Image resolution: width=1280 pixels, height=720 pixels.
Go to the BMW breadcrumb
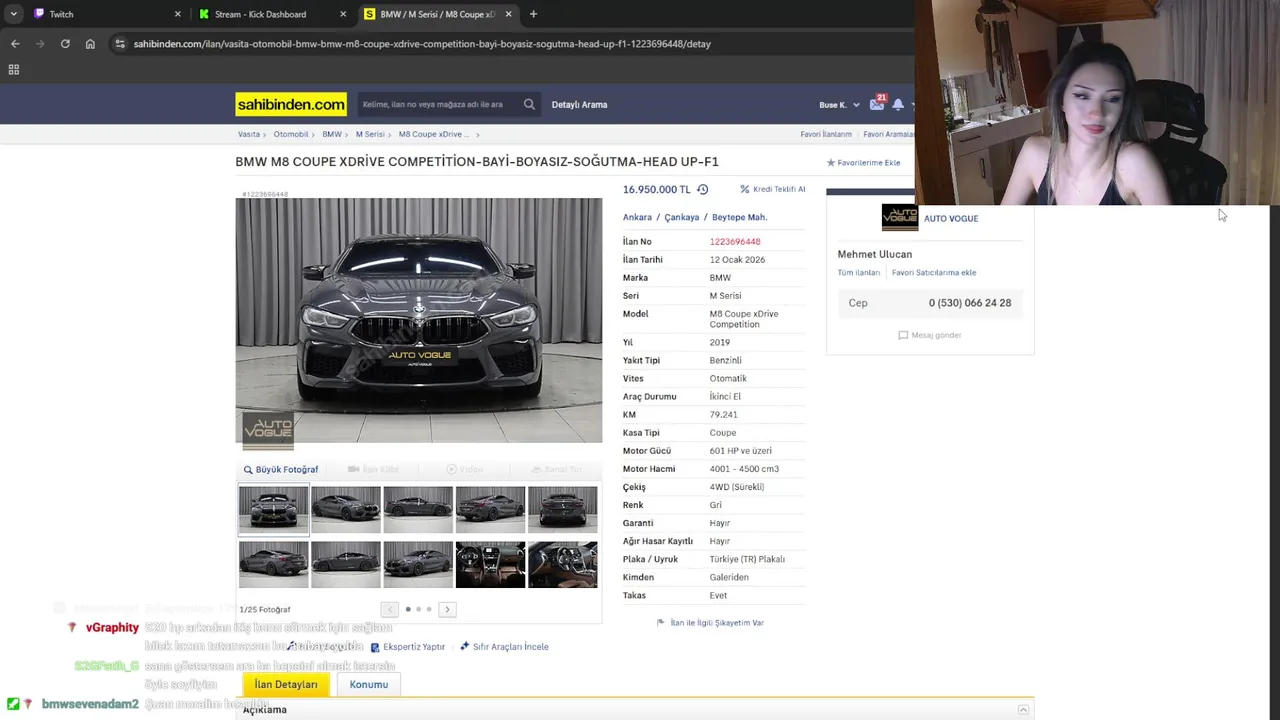[332, 134]
